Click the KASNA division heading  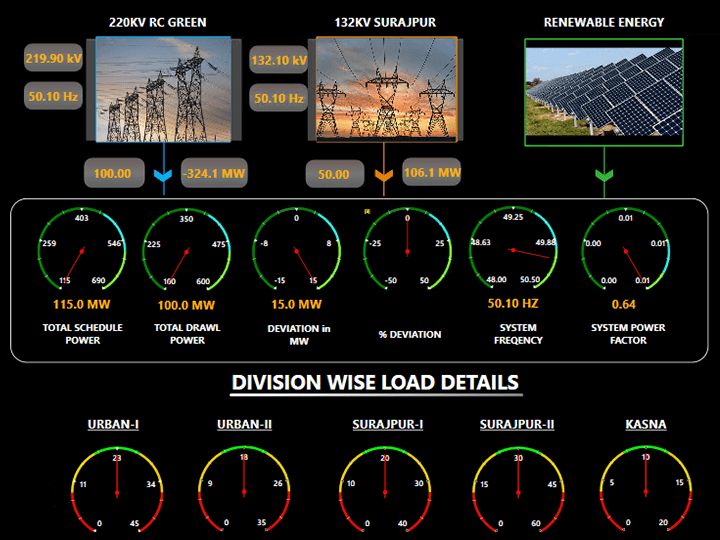(645, 425)
